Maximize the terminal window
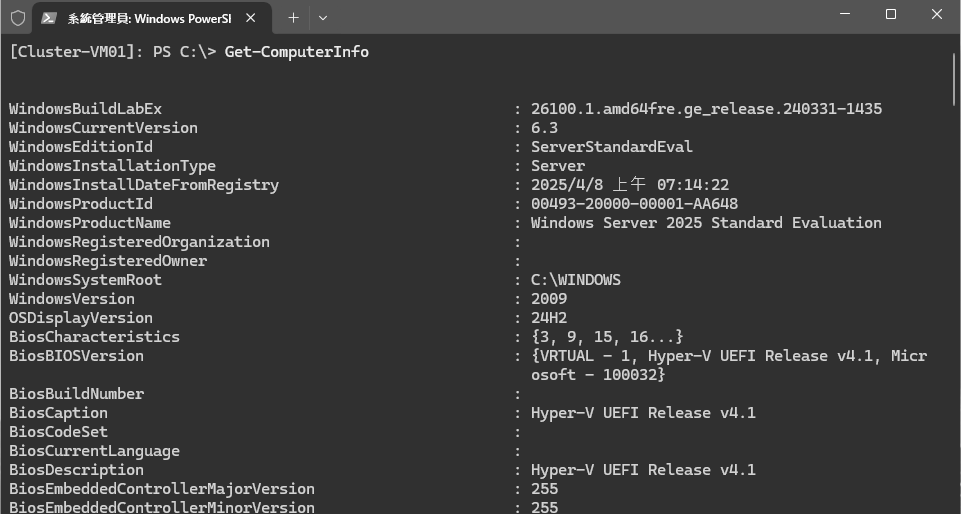 tap(891, 14)
